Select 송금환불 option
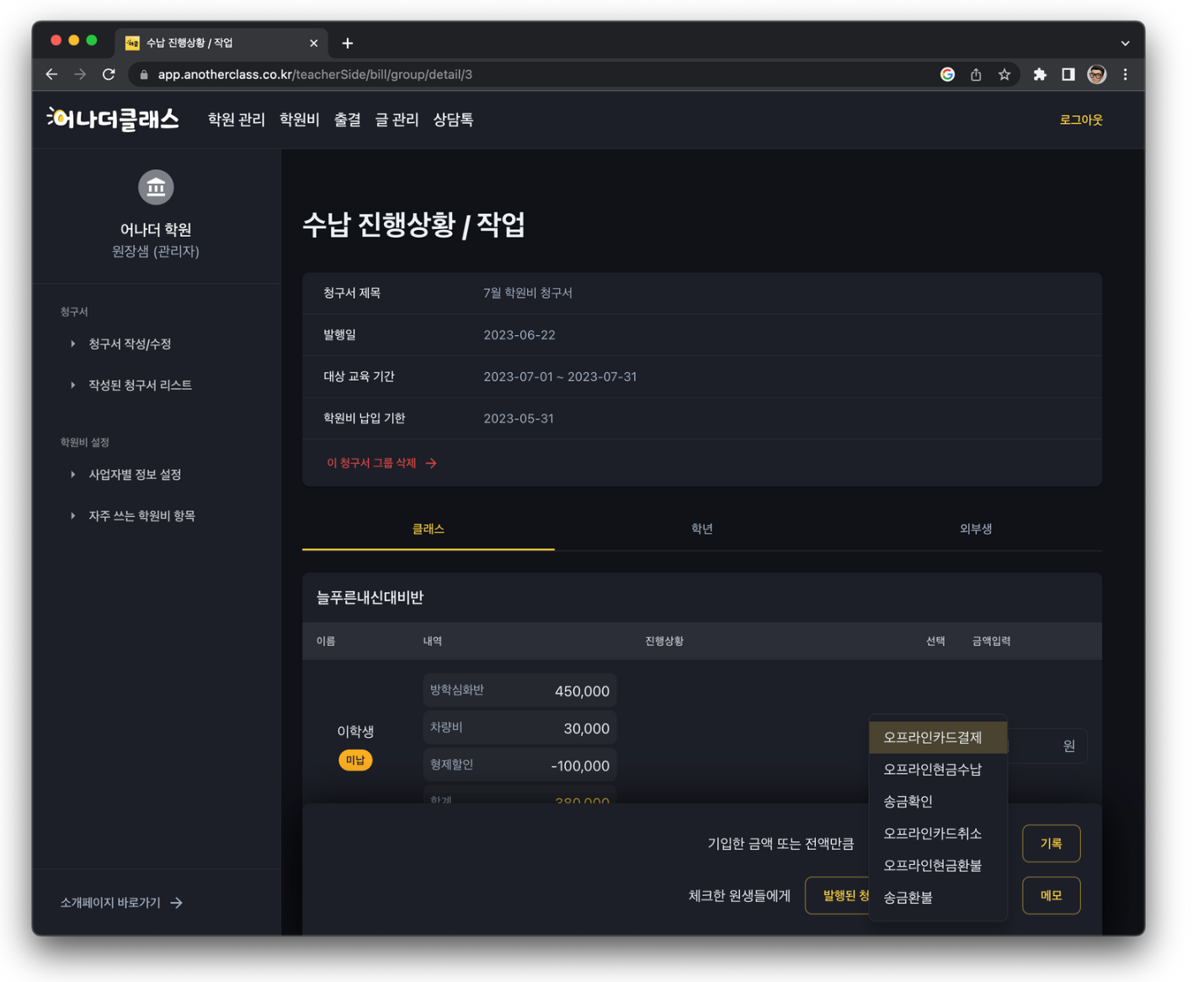The image size is (1204, 982). pos(938,897)
